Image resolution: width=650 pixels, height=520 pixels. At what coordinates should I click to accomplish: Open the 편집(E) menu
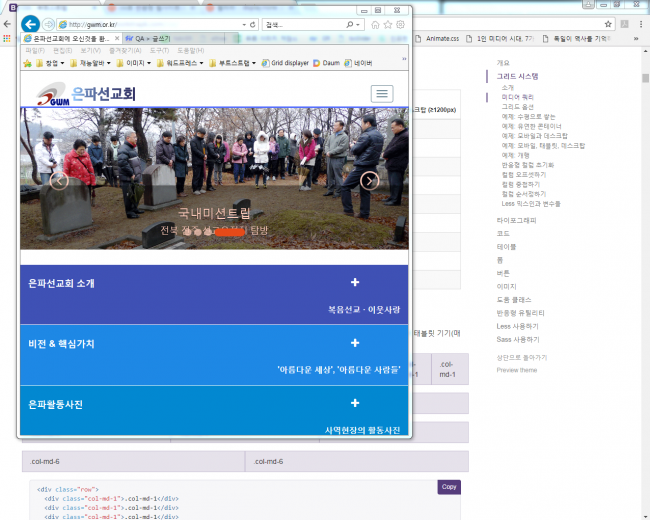(63, 51)
